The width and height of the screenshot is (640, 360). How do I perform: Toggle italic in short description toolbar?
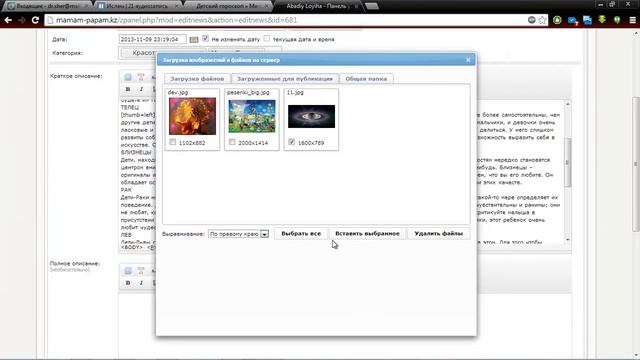141,89
